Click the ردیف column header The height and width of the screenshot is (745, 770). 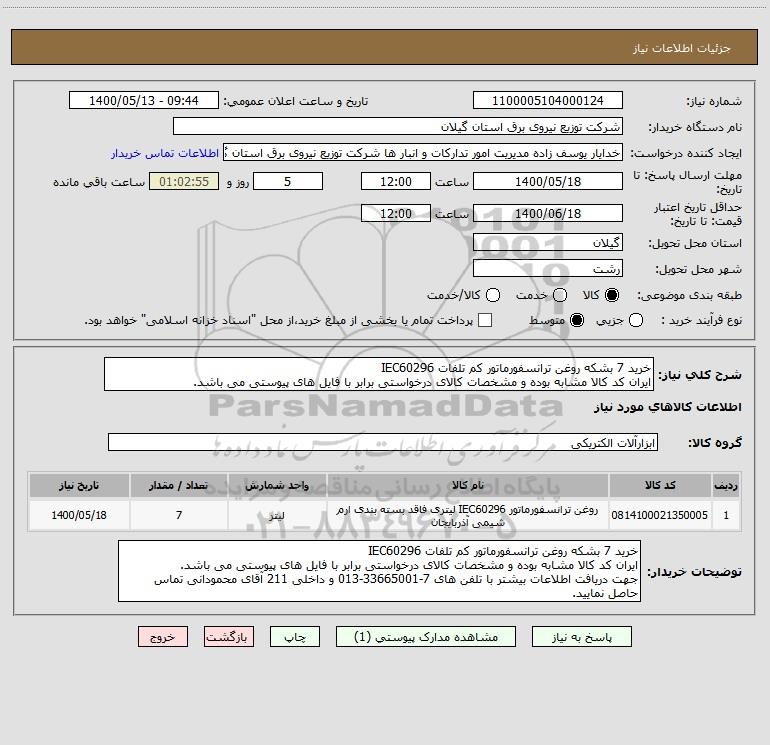[x=726, y=486]
